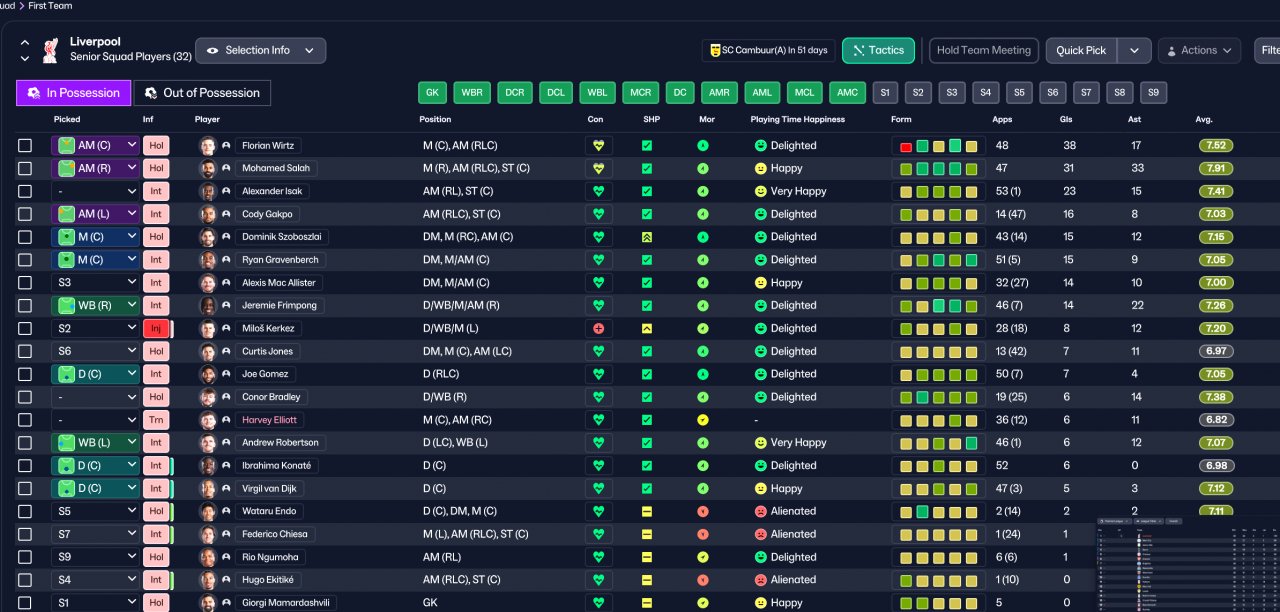The height and width of the screenshot is (612, 1280).
Task: Open Alexis Mac Allister's S3 picked dropdown
Action: point(96,283)
